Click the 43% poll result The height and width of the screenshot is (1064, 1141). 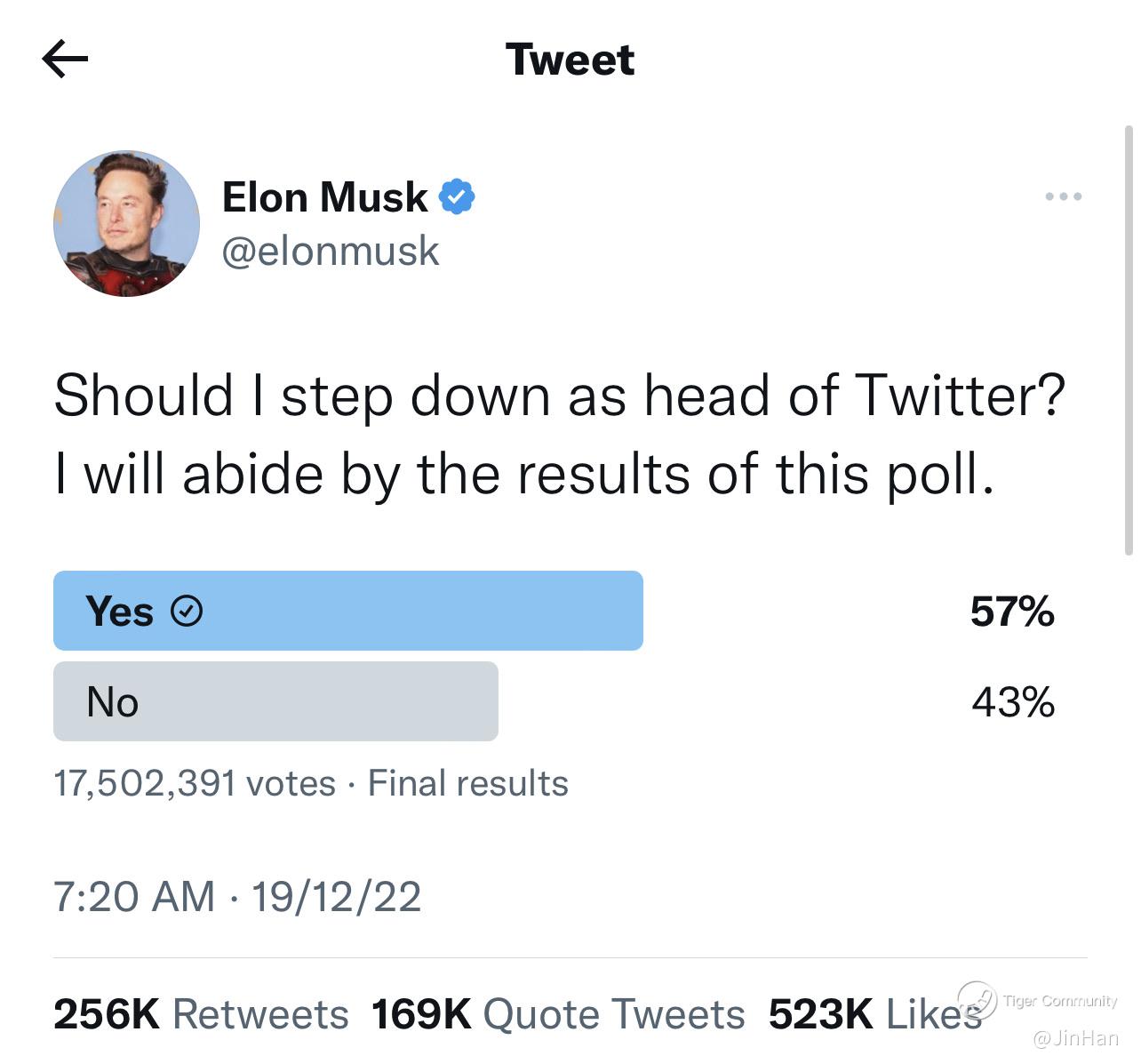[x=1012, y=702]
